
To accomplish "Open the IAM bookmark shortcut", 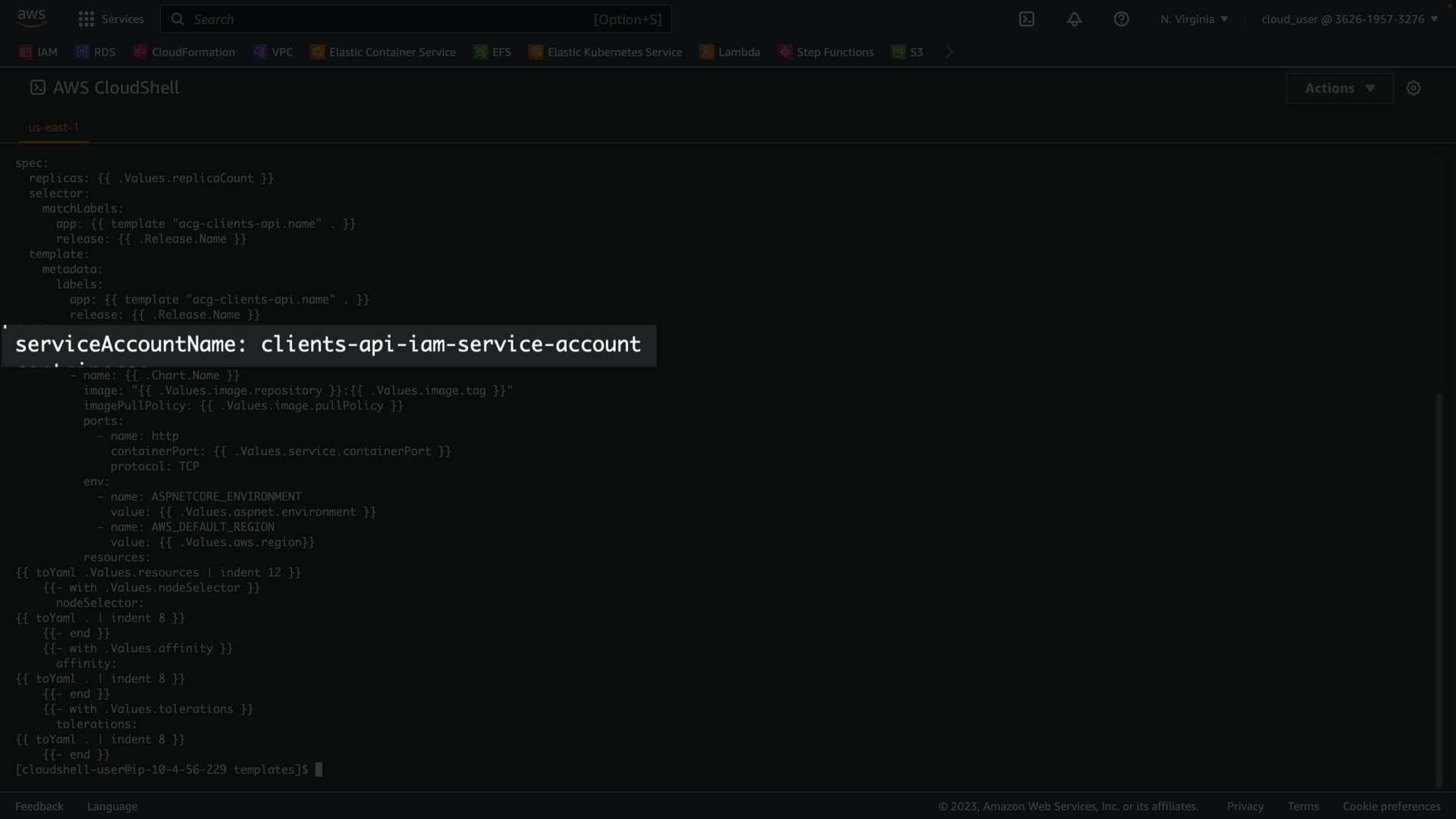I will (38, 52).
